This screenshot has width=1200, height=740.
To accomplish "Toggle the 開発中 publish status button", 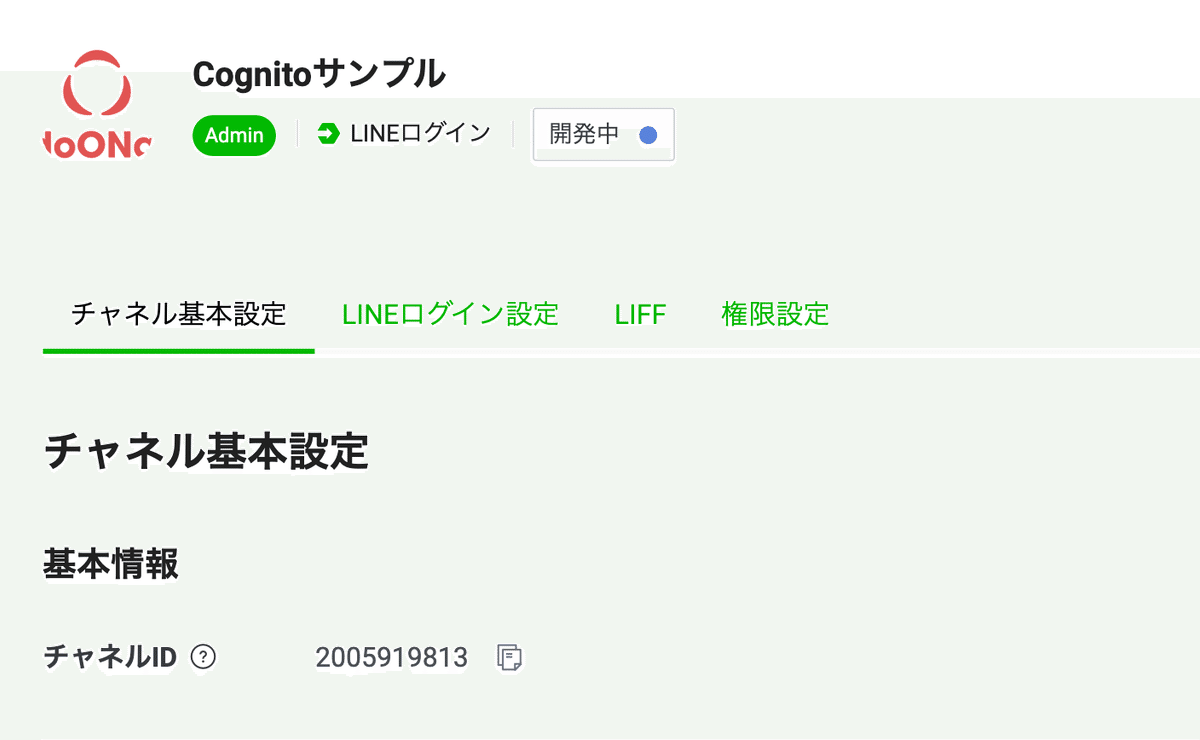I will (604, 134).
